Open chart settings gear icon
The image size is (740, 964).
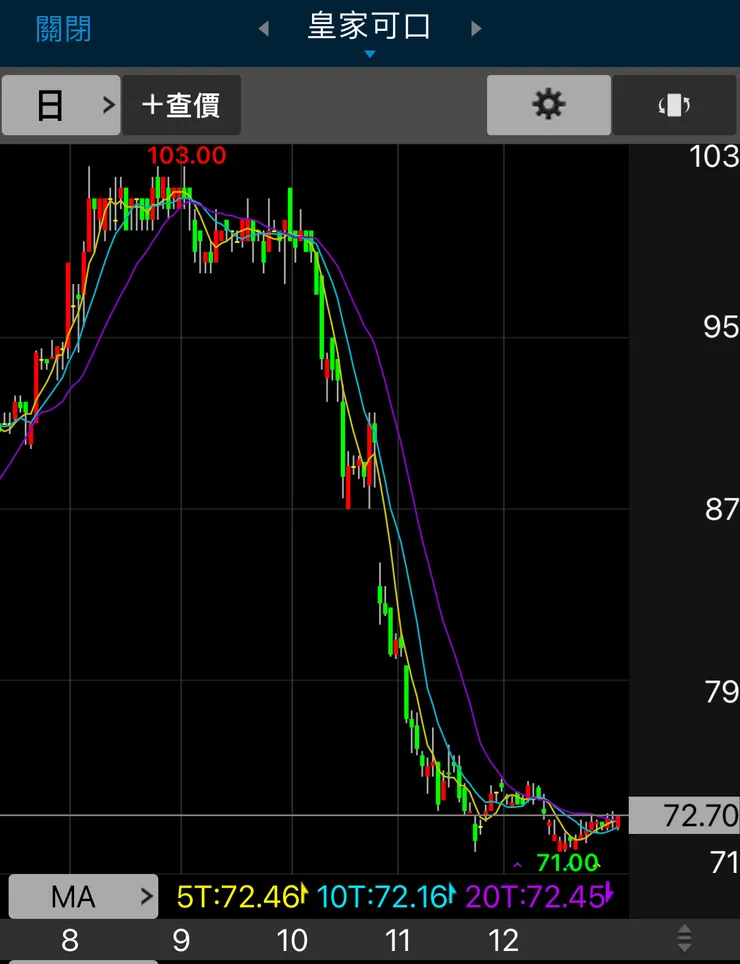(x=549, y=105)
